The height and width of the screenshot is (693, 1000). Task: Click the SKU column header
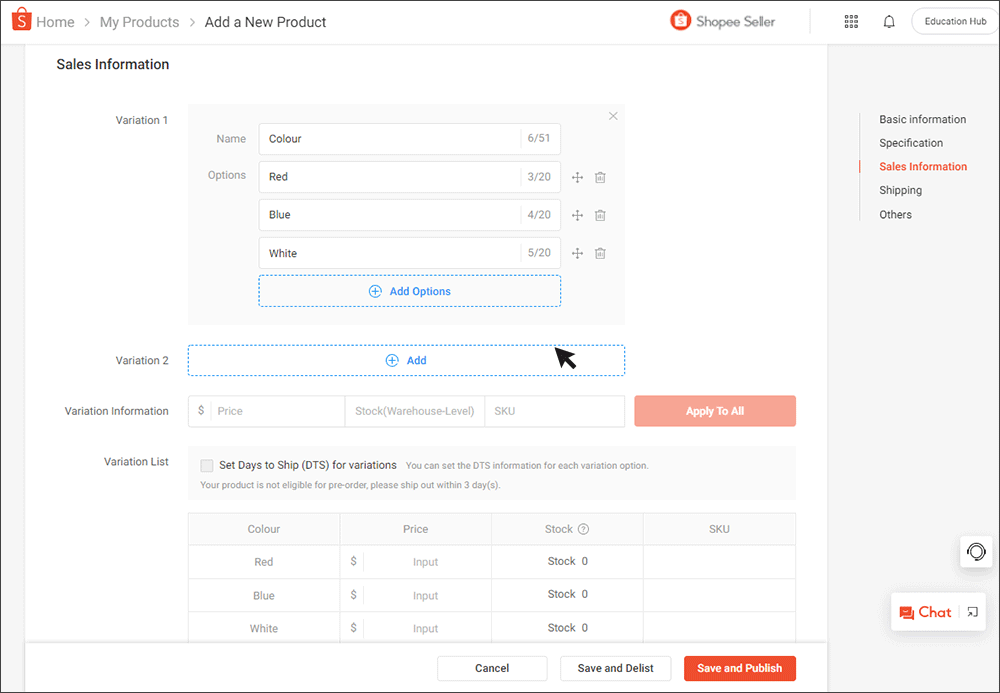(x=719, y=529)
